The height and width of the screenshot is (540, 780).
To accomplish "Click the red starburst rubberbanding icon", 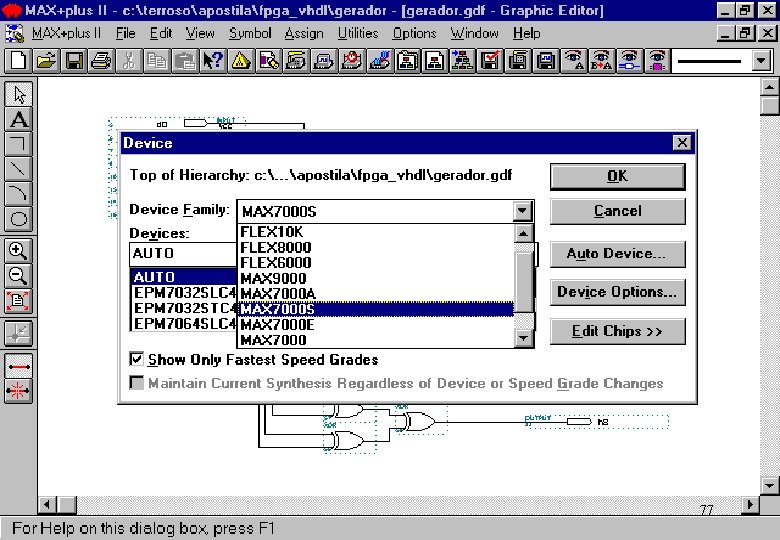I will pyautogui.click(x=19, y=391).
